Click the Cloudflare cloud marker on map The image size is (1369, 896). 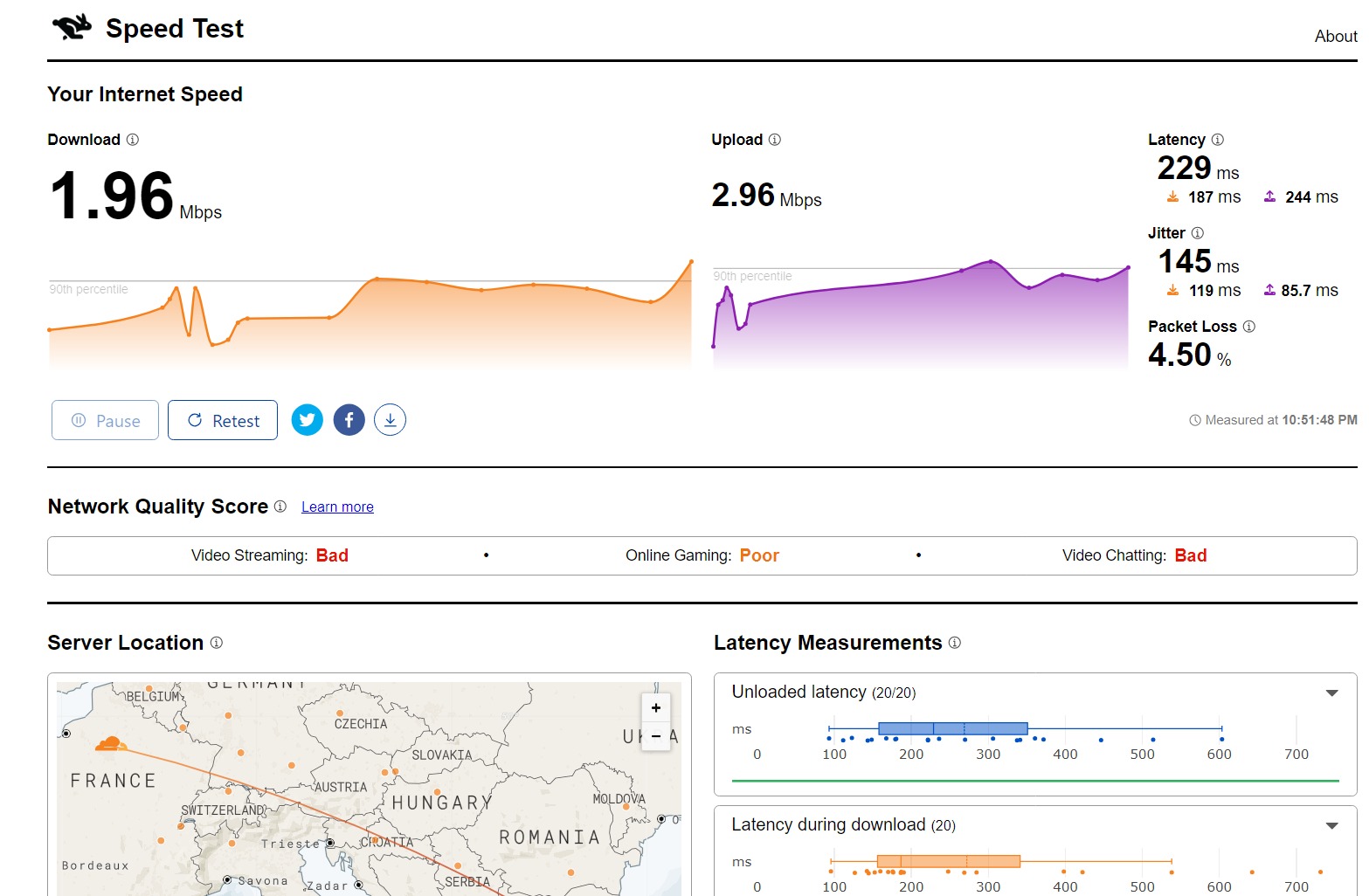click(x=111, y=744)
